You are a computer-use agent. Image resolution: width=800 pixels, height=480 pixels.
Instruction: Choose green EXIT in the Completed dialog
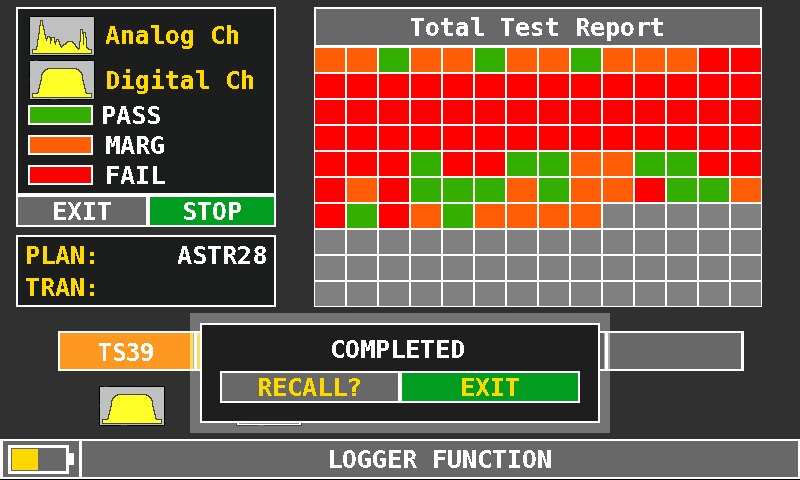490,387
